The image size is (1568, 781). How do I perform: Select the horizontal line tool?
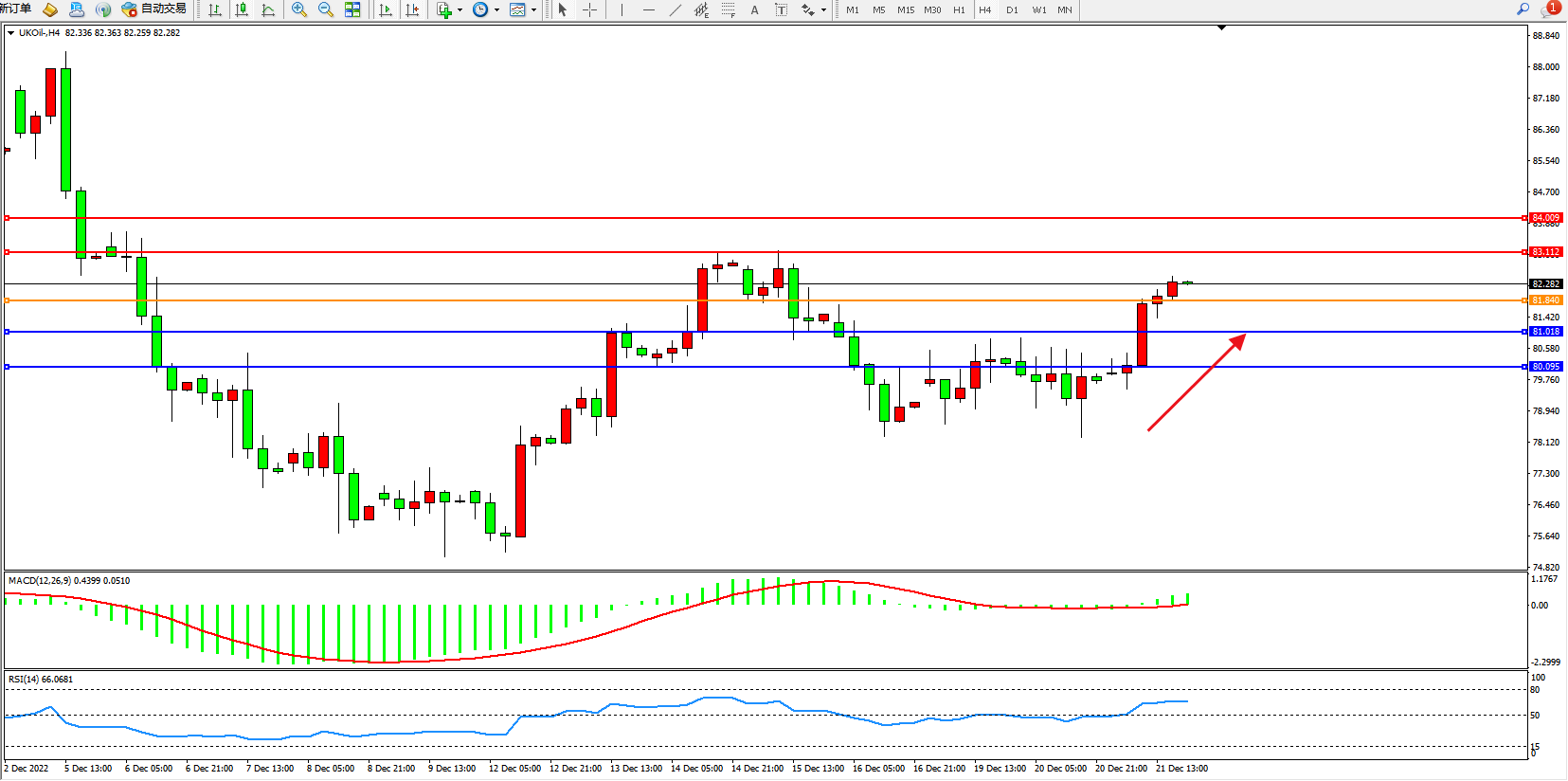tap(648, 9)
